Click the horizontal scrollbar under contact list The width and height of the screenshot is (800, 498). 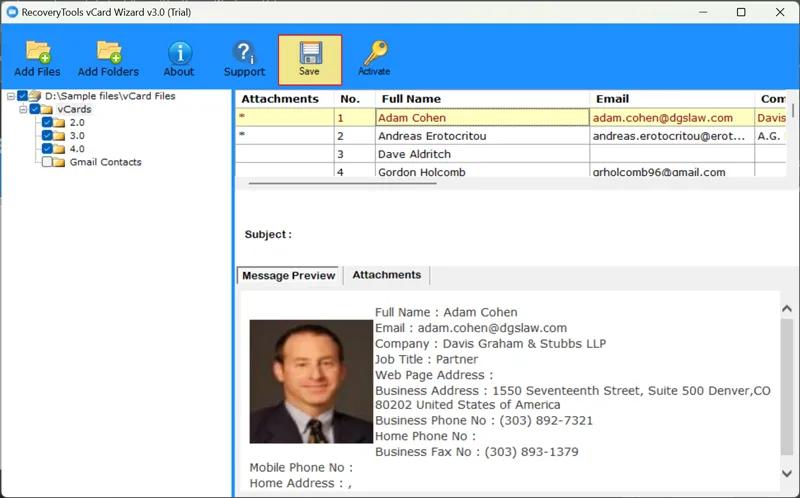400,183
